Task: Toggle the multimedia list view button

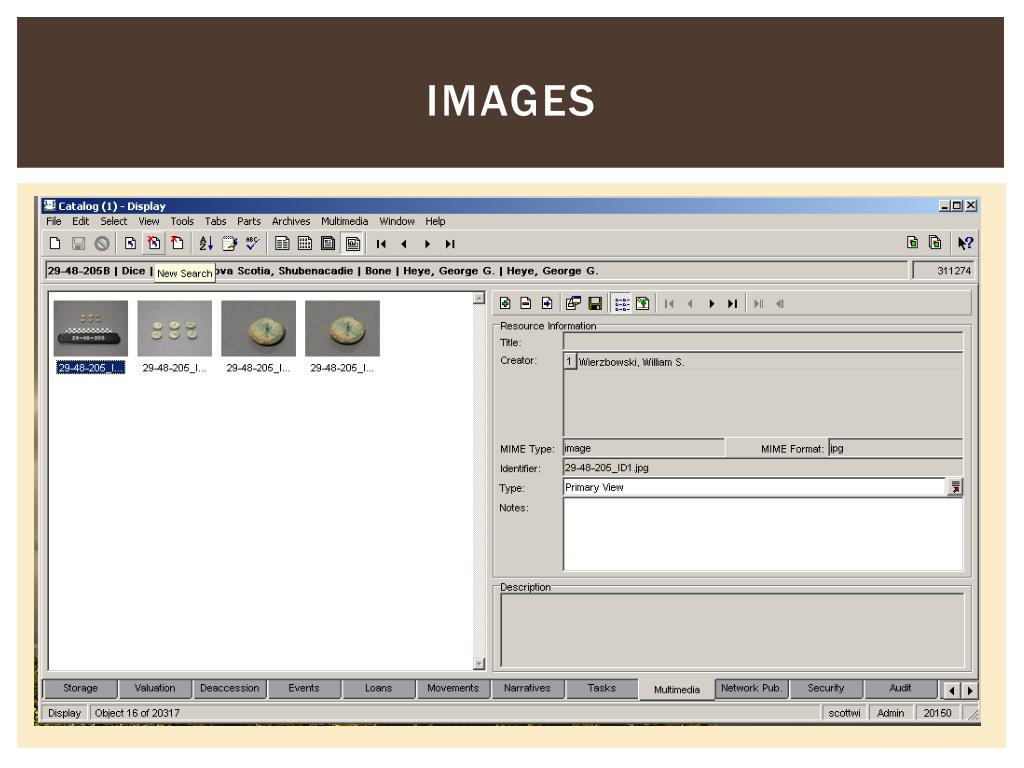Action: [x=621, y=303]
